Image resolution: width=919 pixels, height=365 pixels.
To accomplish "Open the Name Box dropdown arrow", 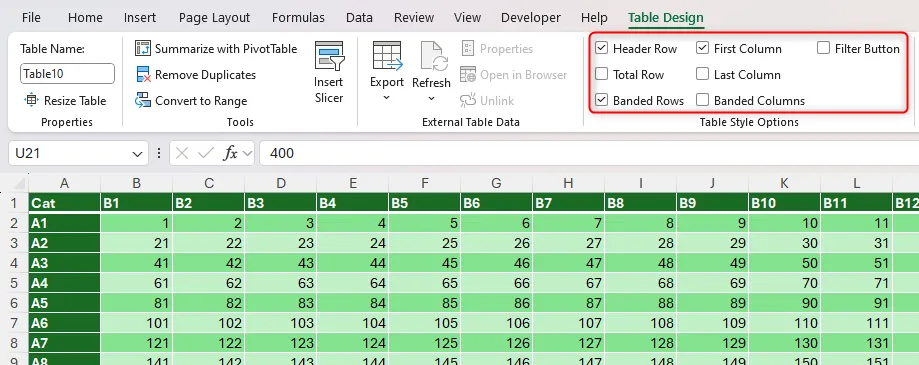I will tap(138, 154).
